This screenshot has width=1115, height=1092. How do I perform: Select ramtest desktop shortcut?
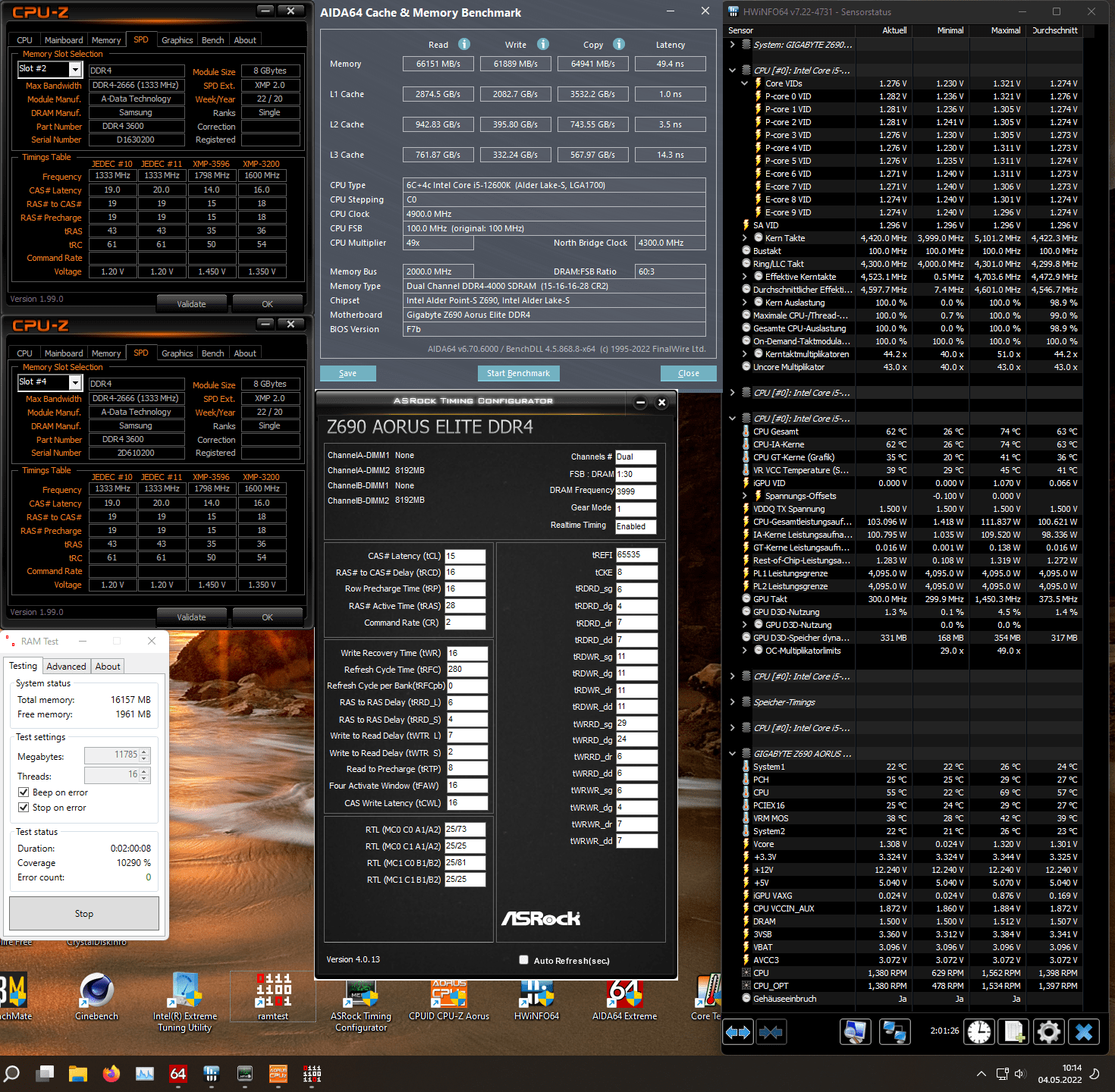[x=273, y=996]
